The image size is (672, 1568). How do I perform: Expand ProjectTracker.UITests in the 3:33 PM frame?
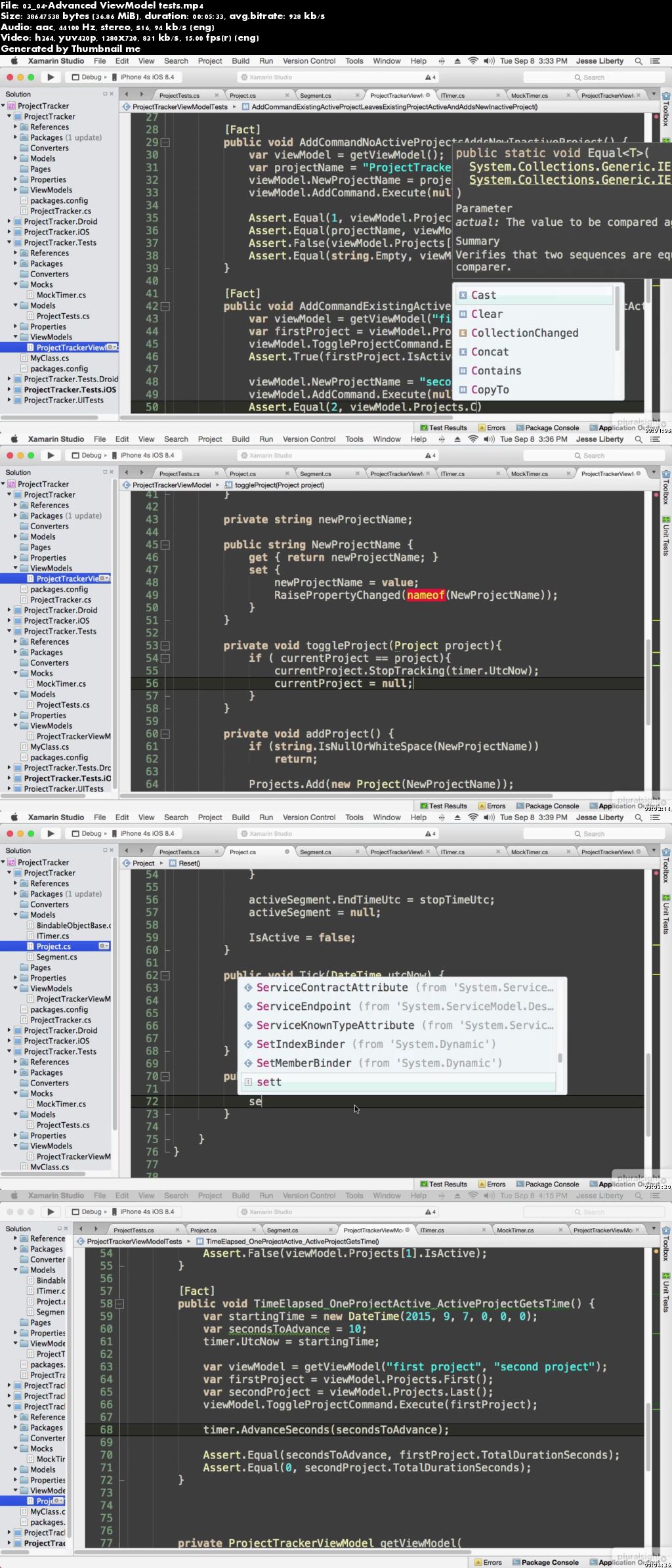9,400
